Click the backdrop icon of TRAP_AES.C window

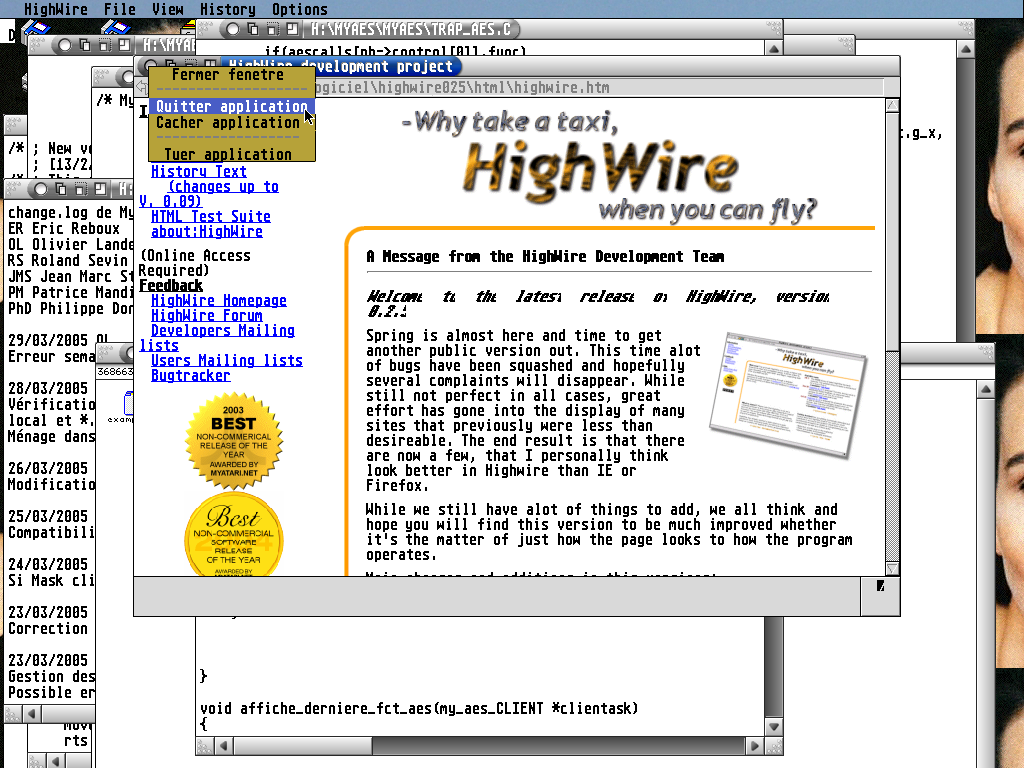click(x=253, y=29)
